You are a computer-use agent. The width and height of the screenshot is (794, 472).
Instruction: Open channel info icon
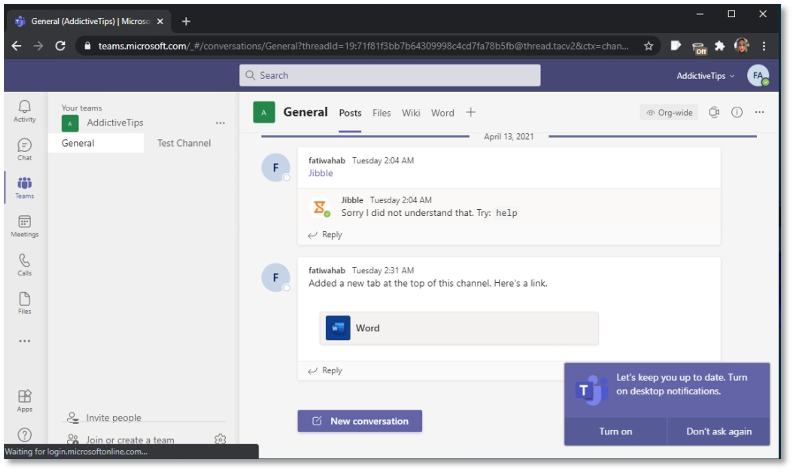737,112
